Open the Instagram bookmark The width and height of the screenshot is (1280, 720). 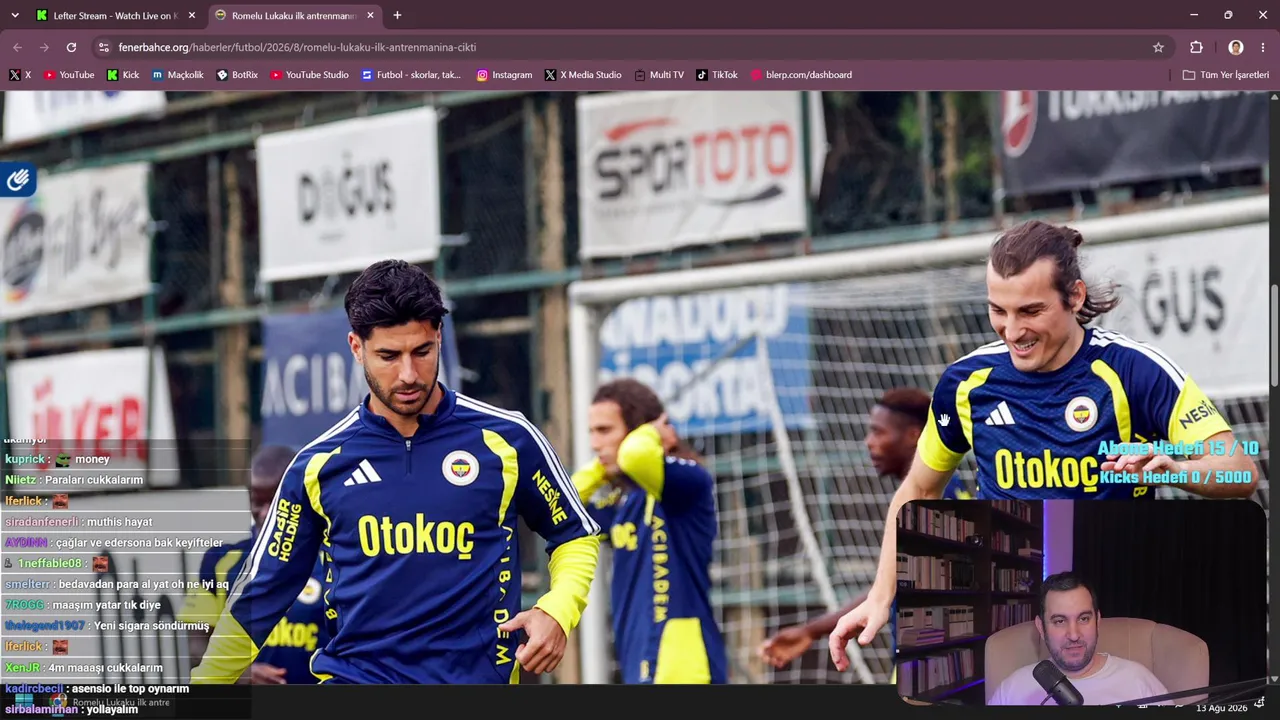[504, 75]
